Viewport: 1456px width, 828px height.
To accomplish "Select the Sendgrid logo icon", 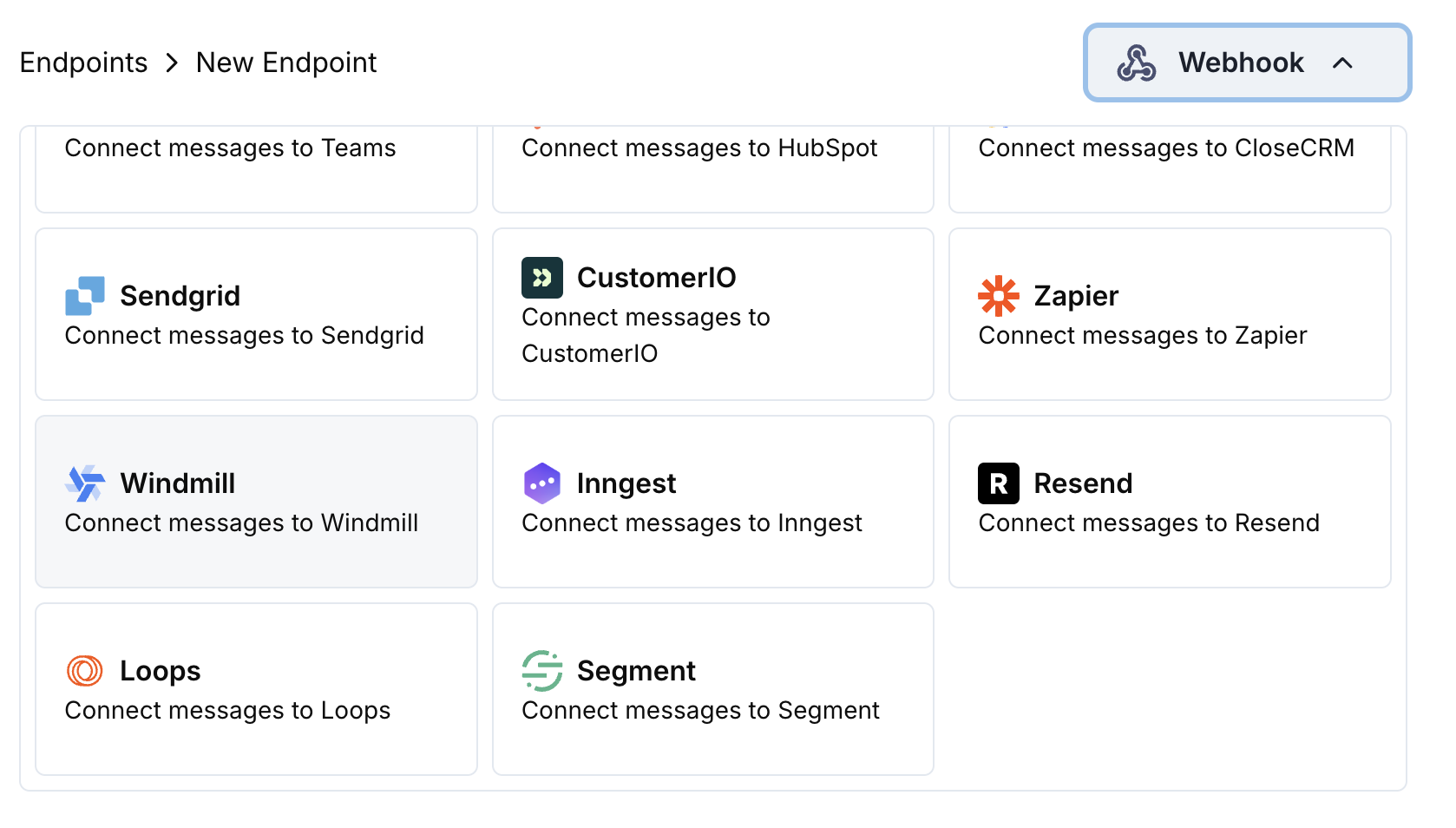I will click(84, 296).
